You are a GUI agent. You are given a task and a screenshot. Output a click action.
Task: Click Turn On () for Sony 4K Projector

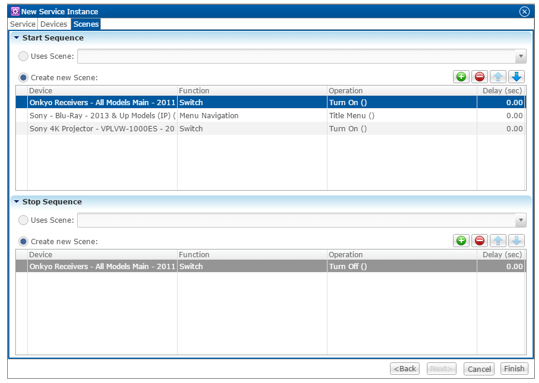(x=402, y=129)
